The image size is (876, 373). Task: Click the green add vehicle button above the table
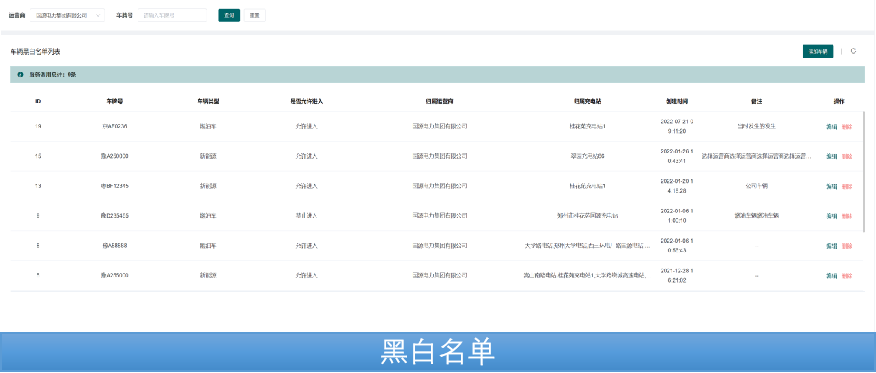[818, 51]
